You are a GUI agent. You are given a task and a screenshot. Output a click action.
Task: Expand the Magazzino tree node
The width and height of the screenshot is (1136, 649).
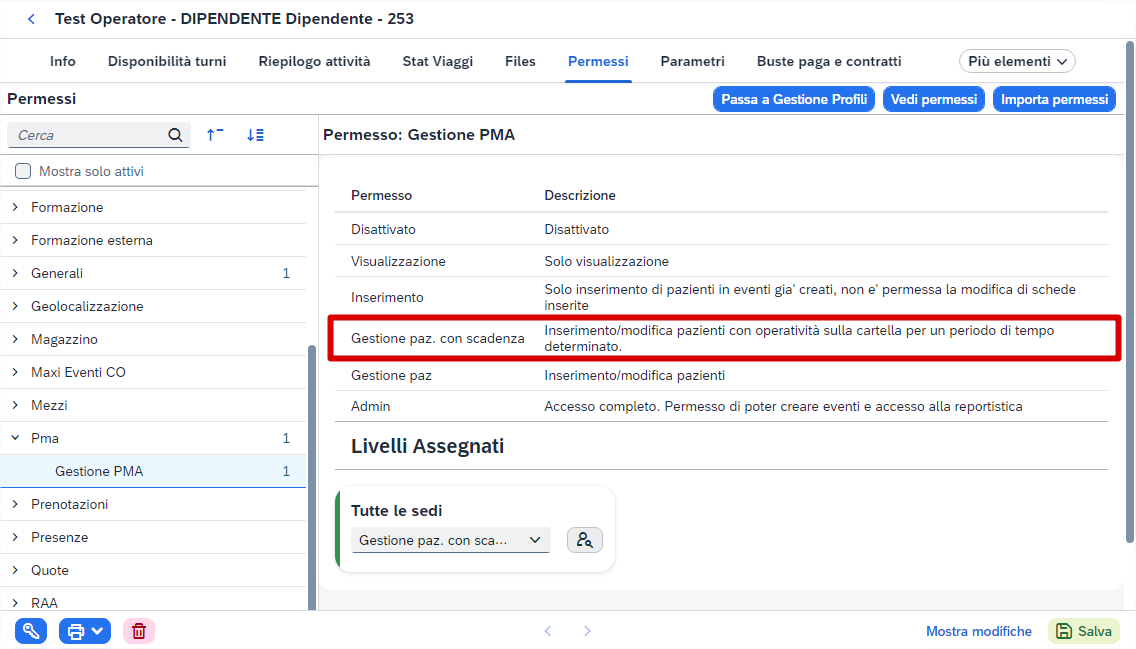(15, 339)
